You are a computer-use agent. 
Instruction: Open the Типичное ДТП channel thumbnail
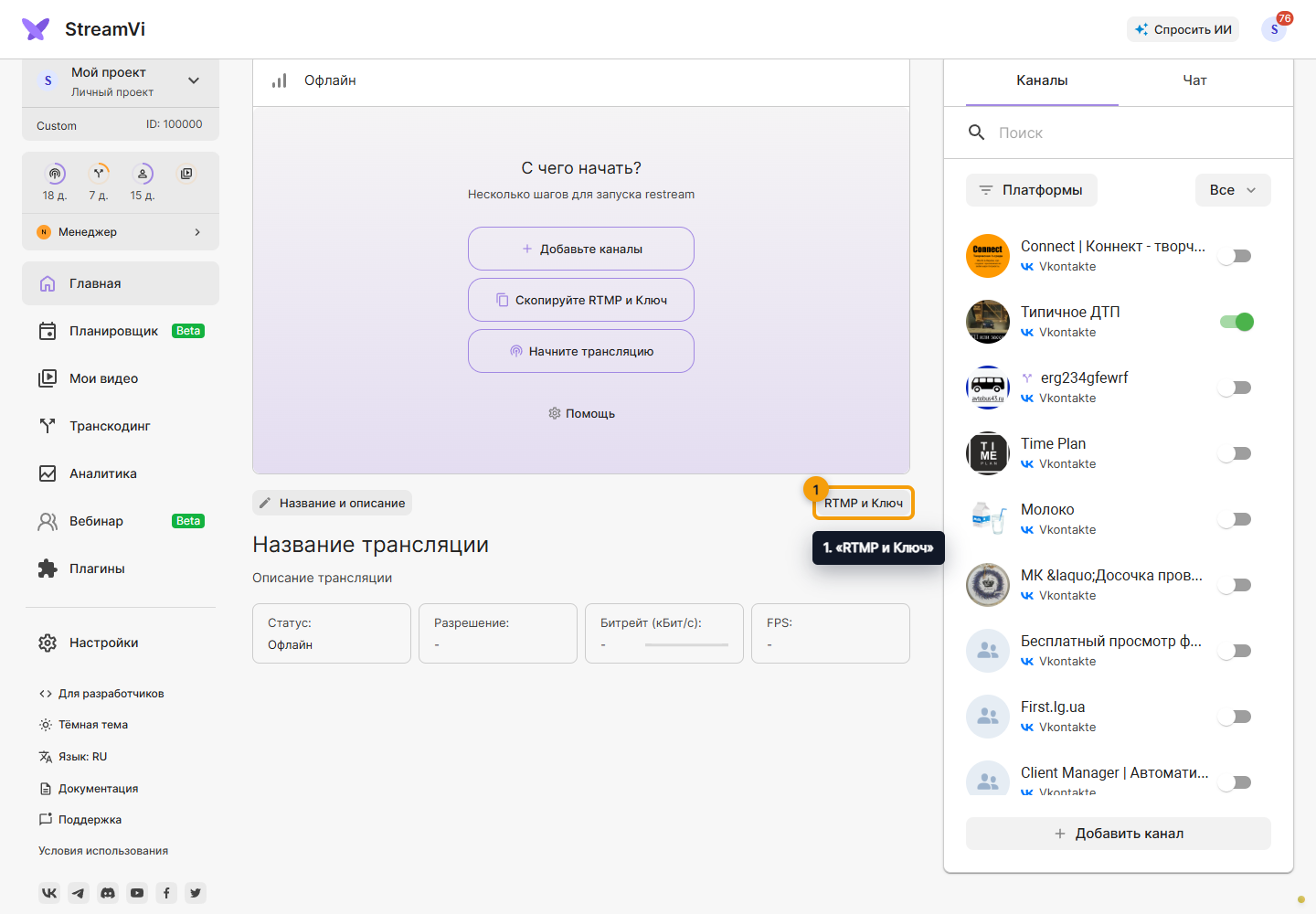(988, 322)
